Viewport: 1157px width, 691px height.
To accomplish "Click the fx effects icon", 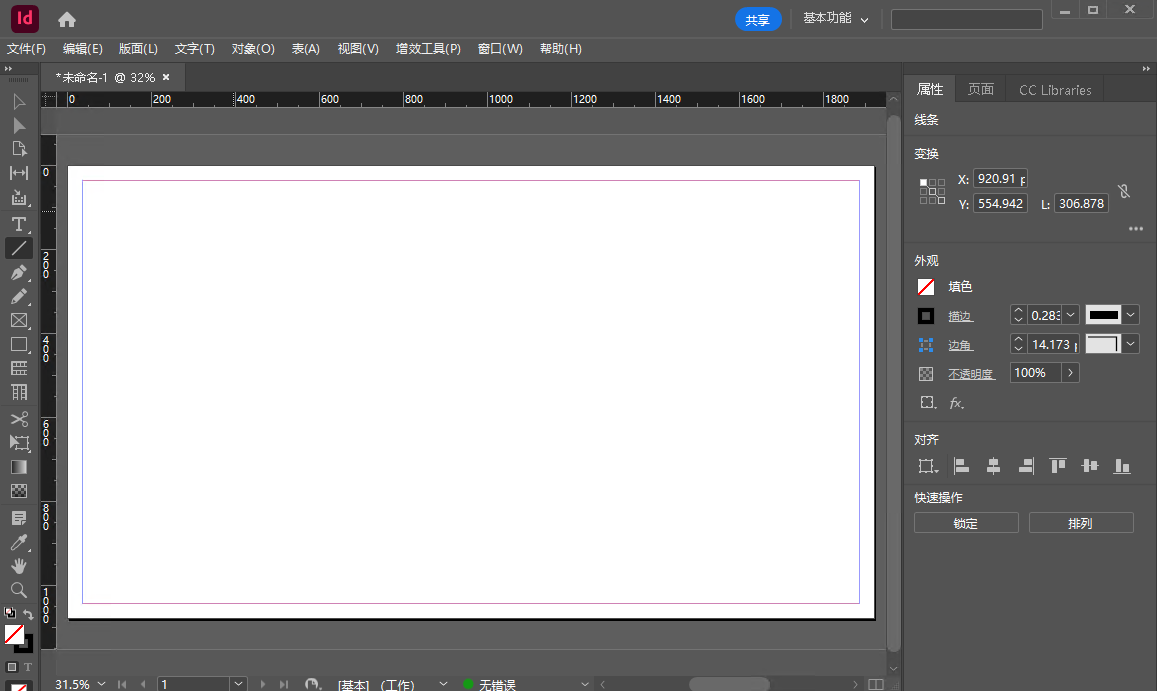I will pyautogui.click(x=956, y=403).
